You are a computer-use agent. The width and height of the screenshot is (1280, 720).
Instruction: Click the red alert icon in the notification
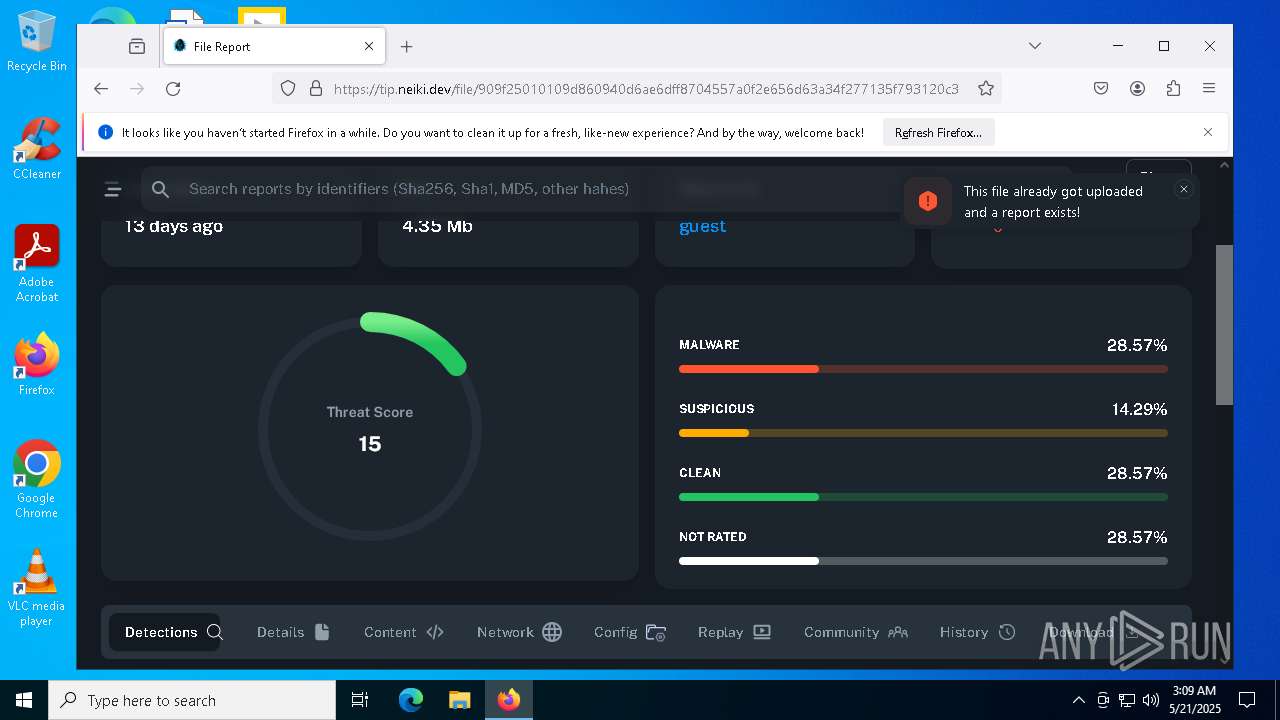[928, 201]
